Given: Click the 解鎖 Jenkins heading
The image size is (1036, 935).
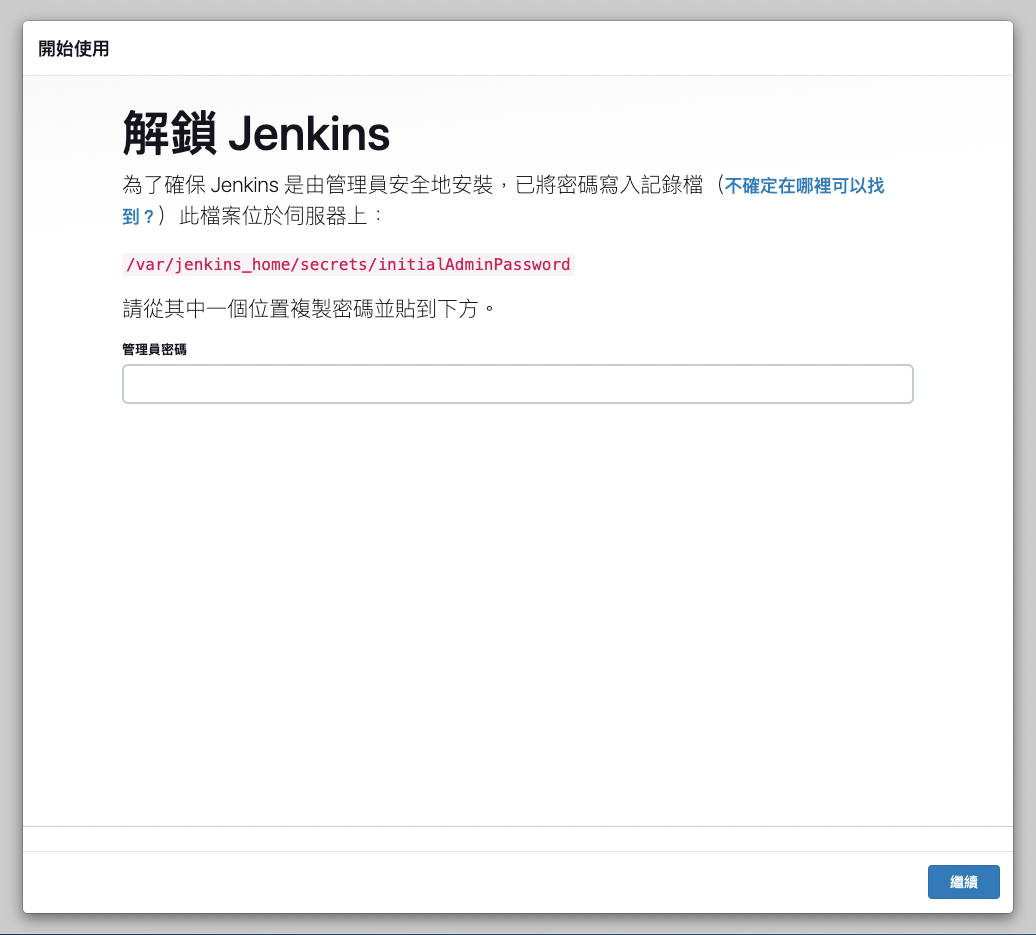Looking at the screenshot, I should tap(256, 133).
